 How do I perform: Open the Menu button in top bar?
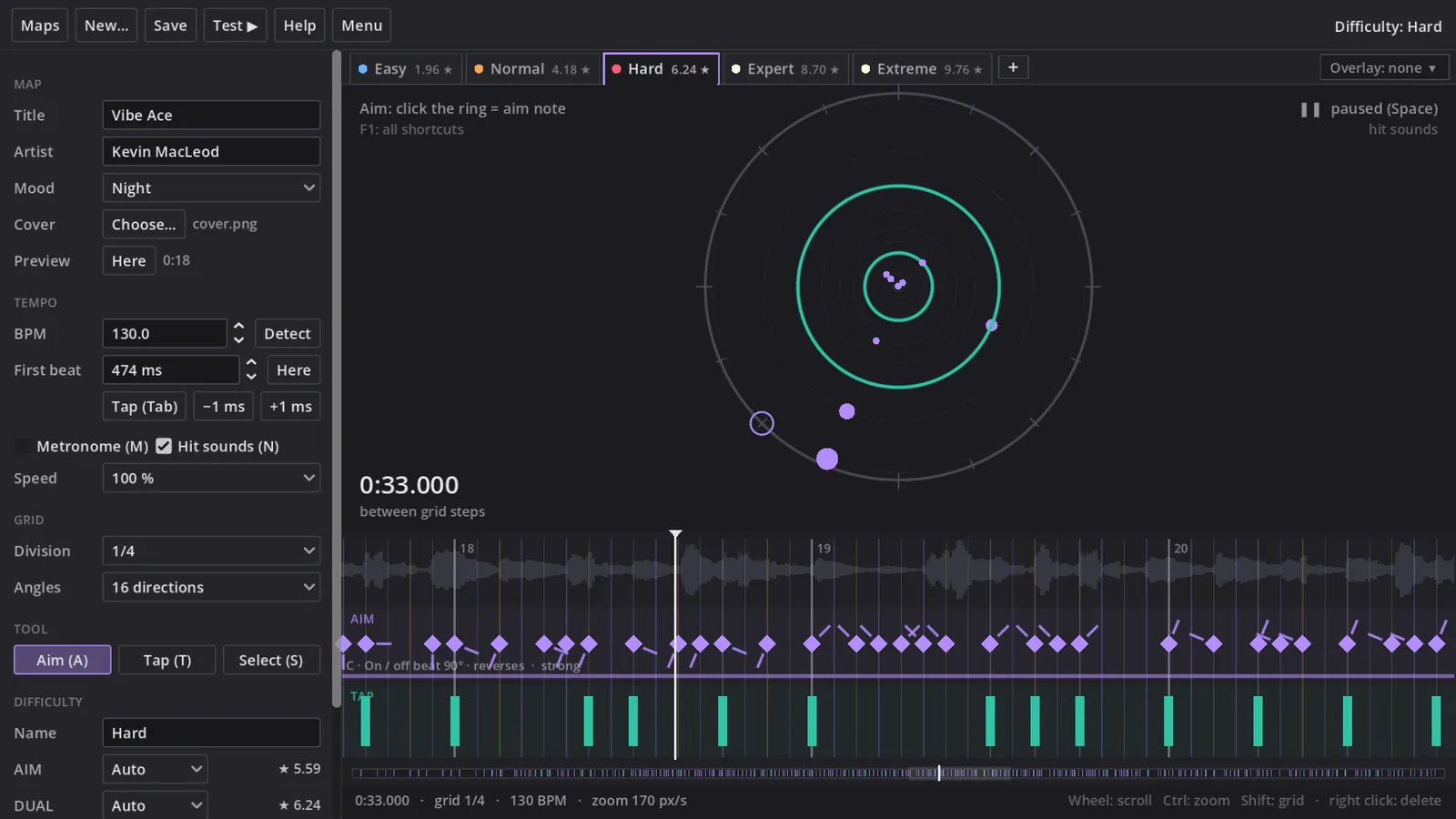click(361, 25)
